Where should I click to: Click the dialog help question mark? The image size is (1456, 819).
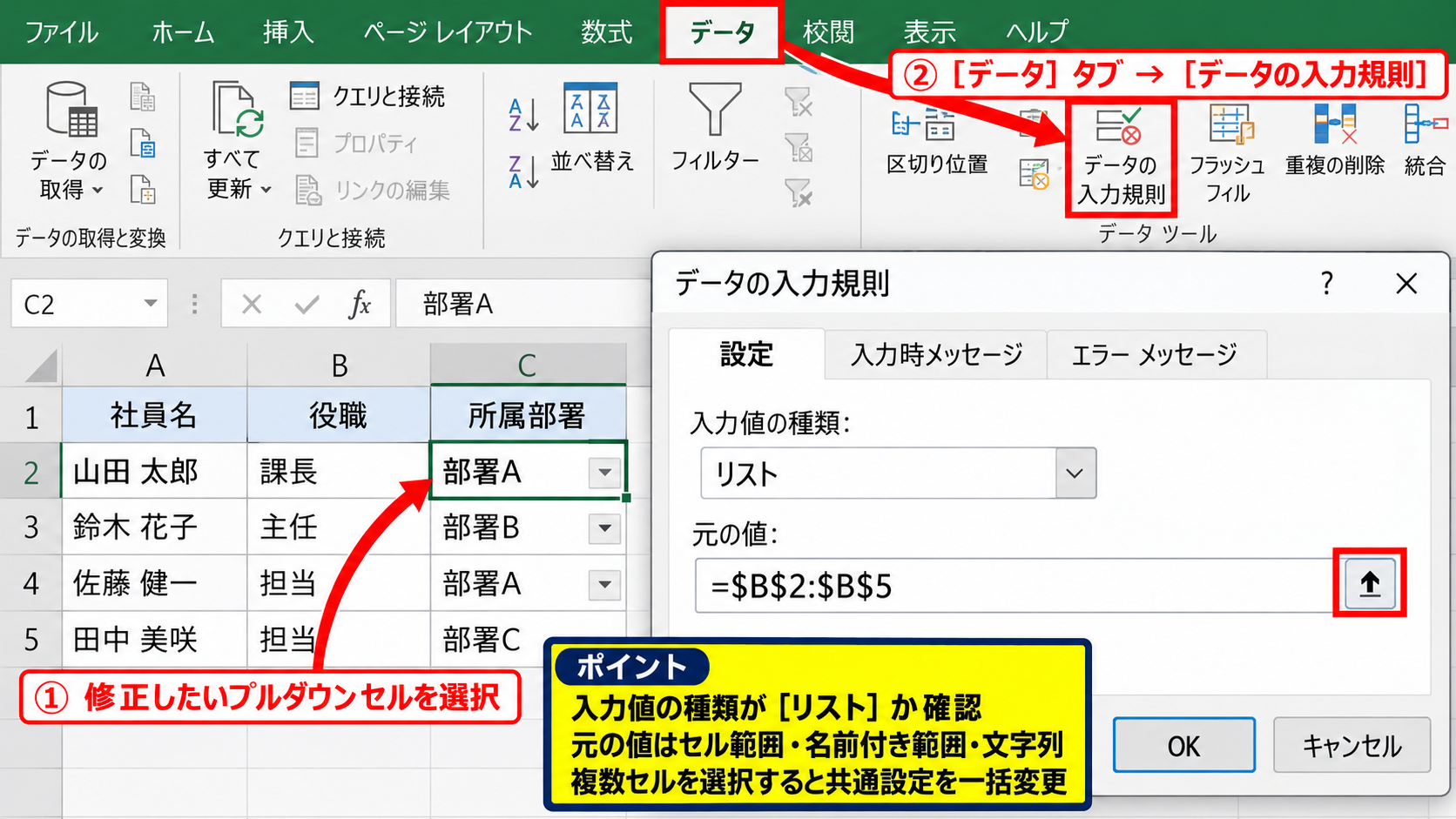(x=1326, y=283)
